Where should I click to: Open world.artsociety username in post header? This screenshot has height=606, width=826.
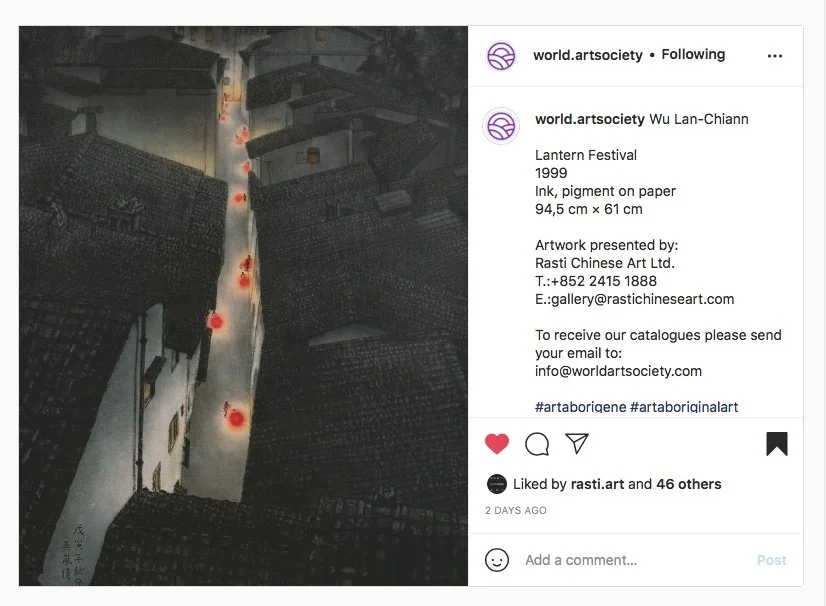588,55
